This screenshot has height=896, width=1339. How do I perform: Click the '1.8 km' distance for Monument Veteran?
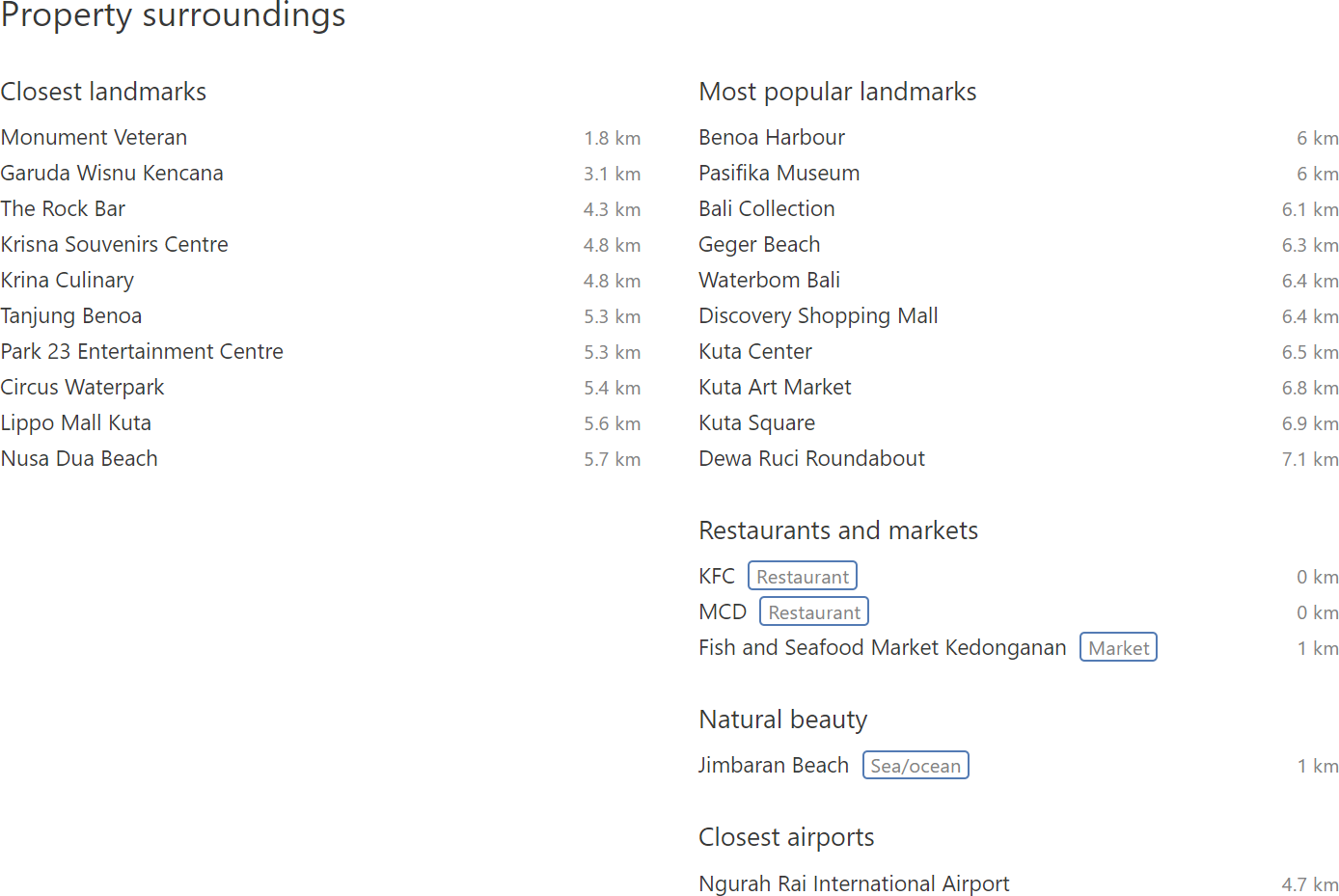pyautogui.click(x=612, y=139)
